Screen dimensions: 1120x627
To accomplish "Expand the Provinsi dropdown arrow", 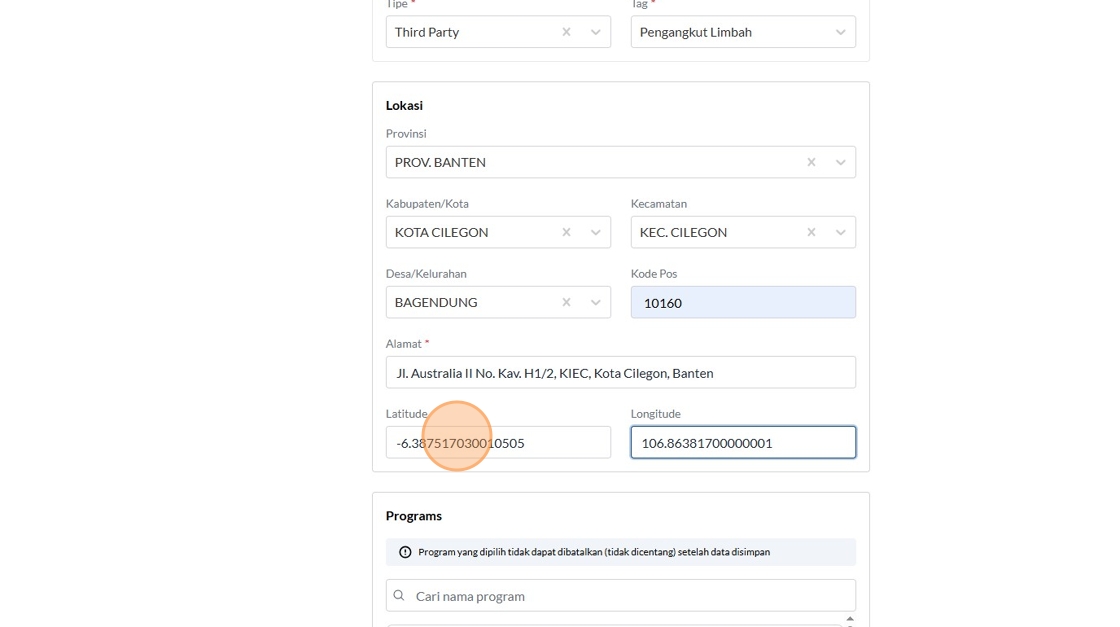I will click(x=841, y=162).
